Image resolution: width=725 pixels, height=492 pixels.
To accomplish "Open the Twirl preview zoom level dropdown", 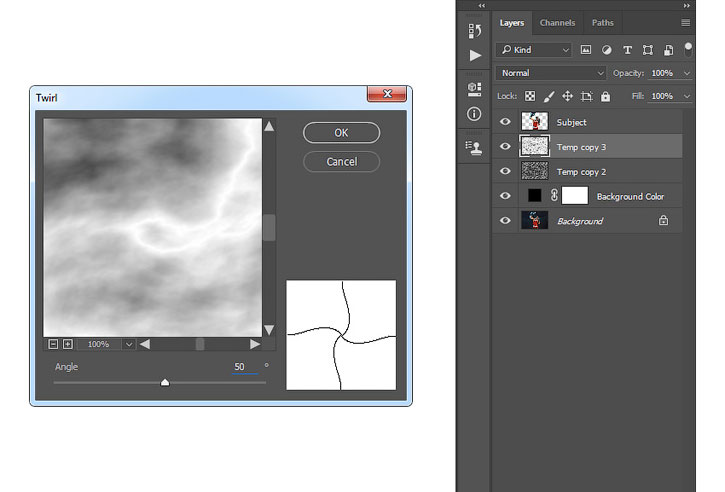I will [x=129, y=344].
